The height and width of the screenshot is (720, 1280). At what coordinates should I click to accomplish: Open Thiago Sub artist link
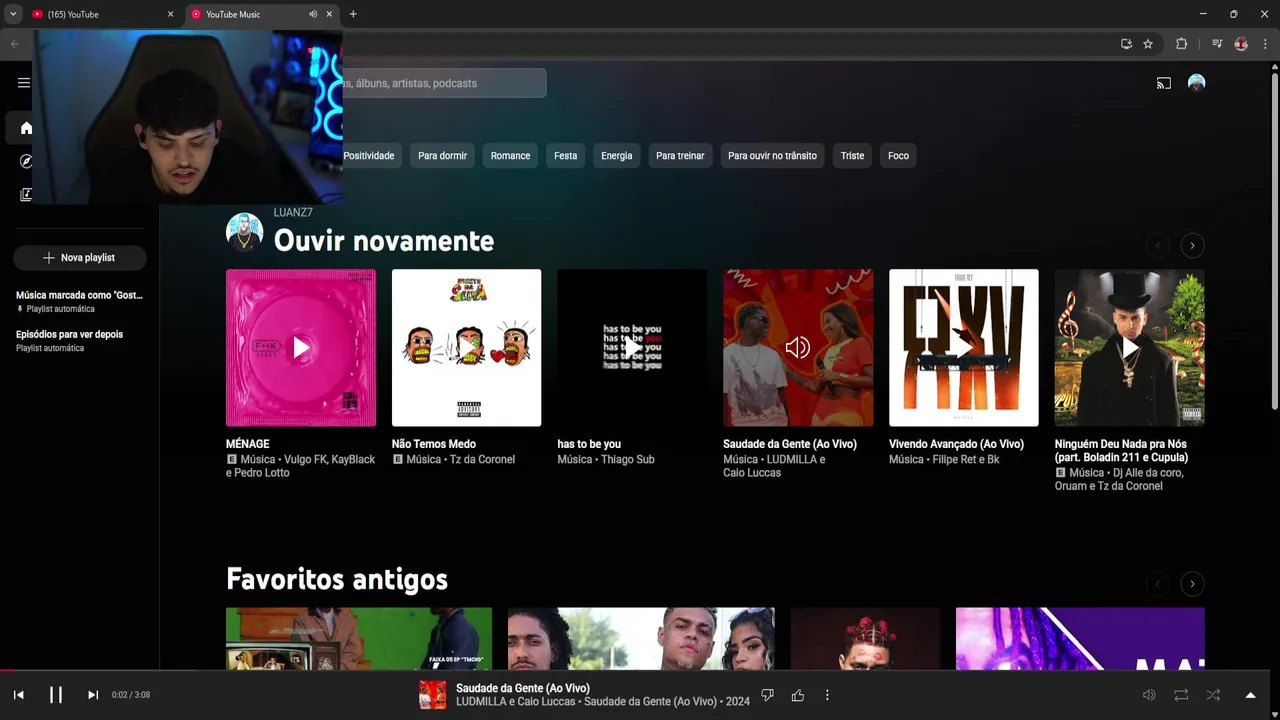(x=628, y=460)
